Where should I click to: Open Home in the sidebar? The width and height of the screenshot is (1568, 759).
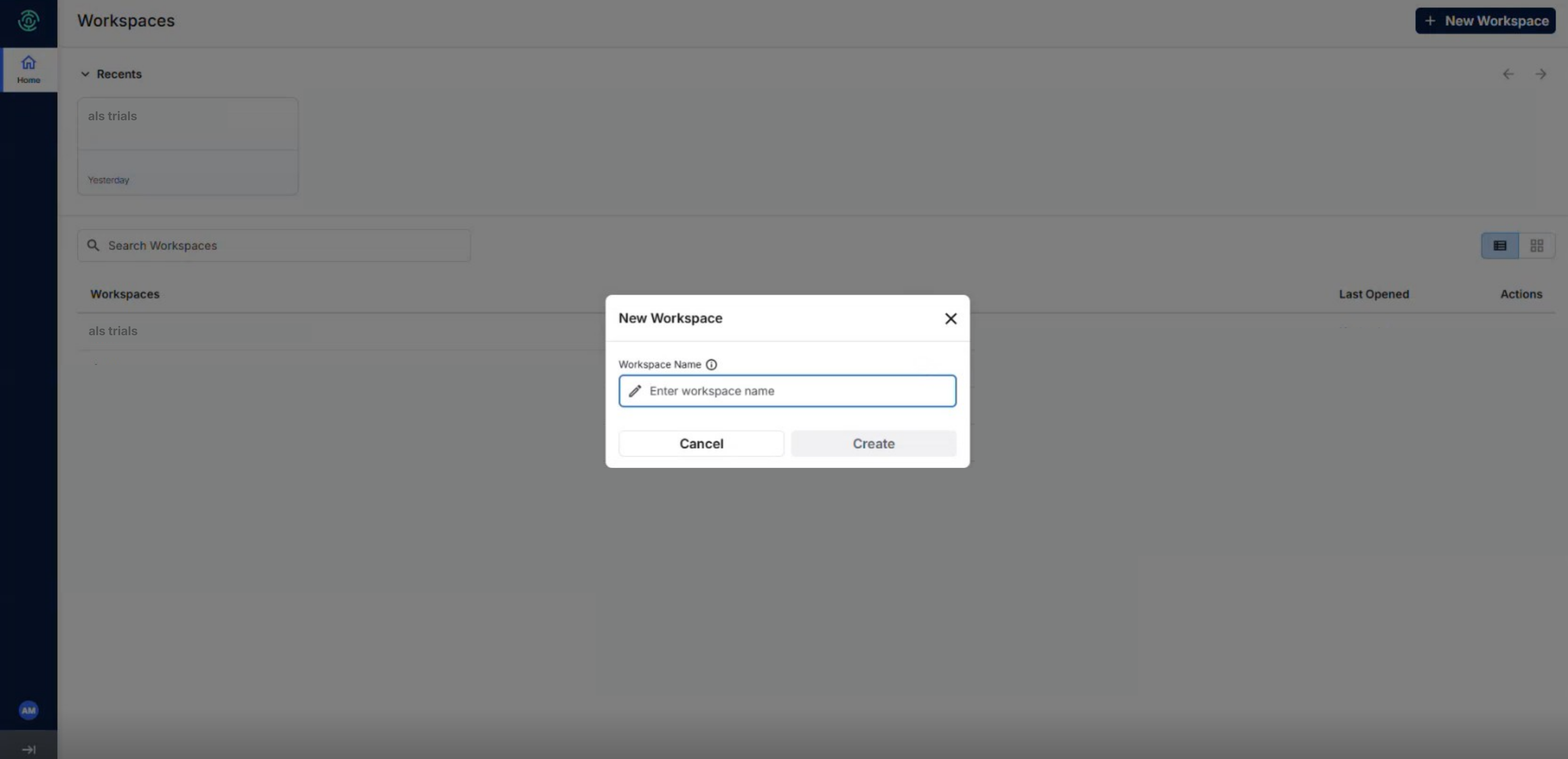[29, 69]
